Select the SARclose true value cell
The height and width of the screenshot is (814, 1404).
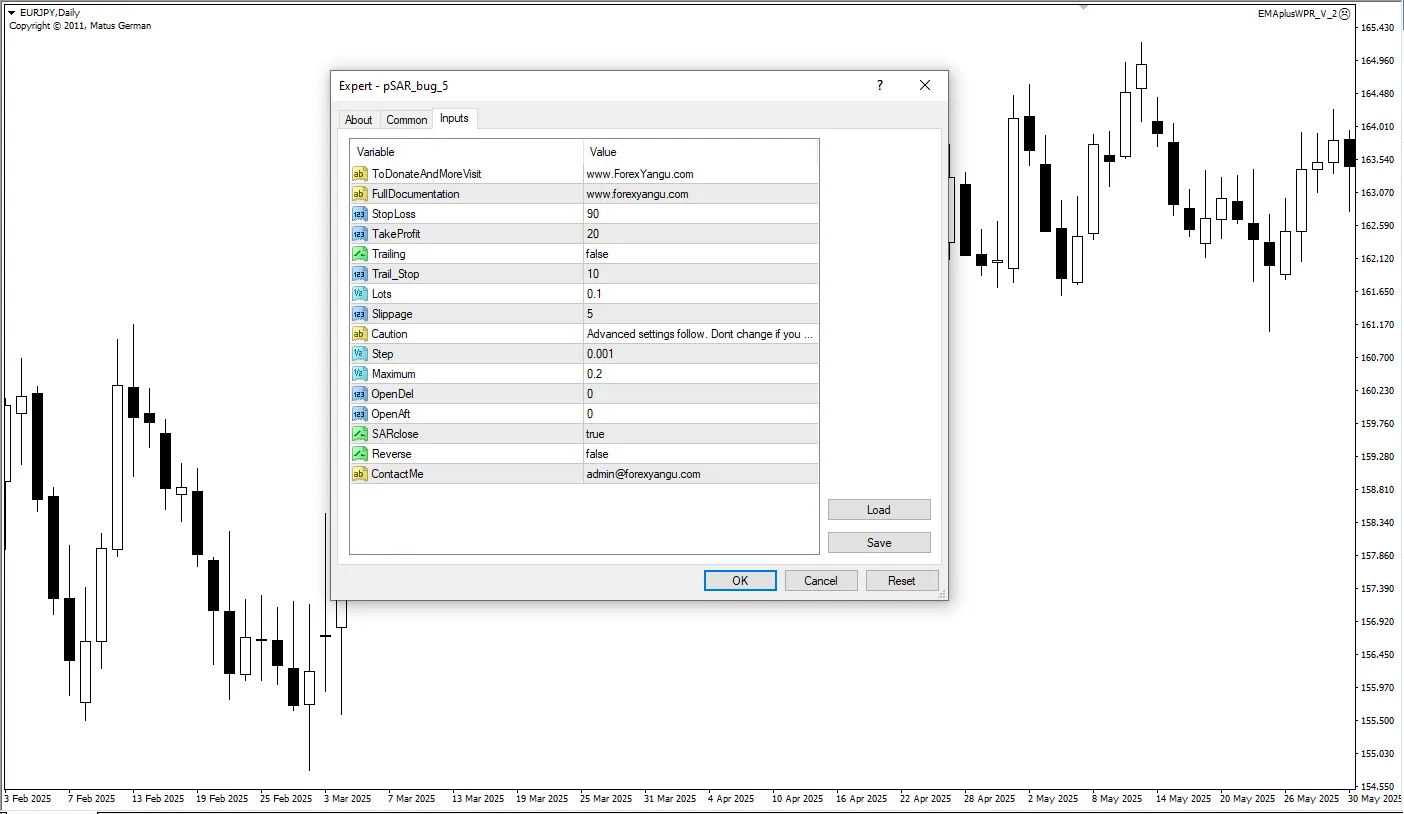pyautogui.click(x=700, y=434)
